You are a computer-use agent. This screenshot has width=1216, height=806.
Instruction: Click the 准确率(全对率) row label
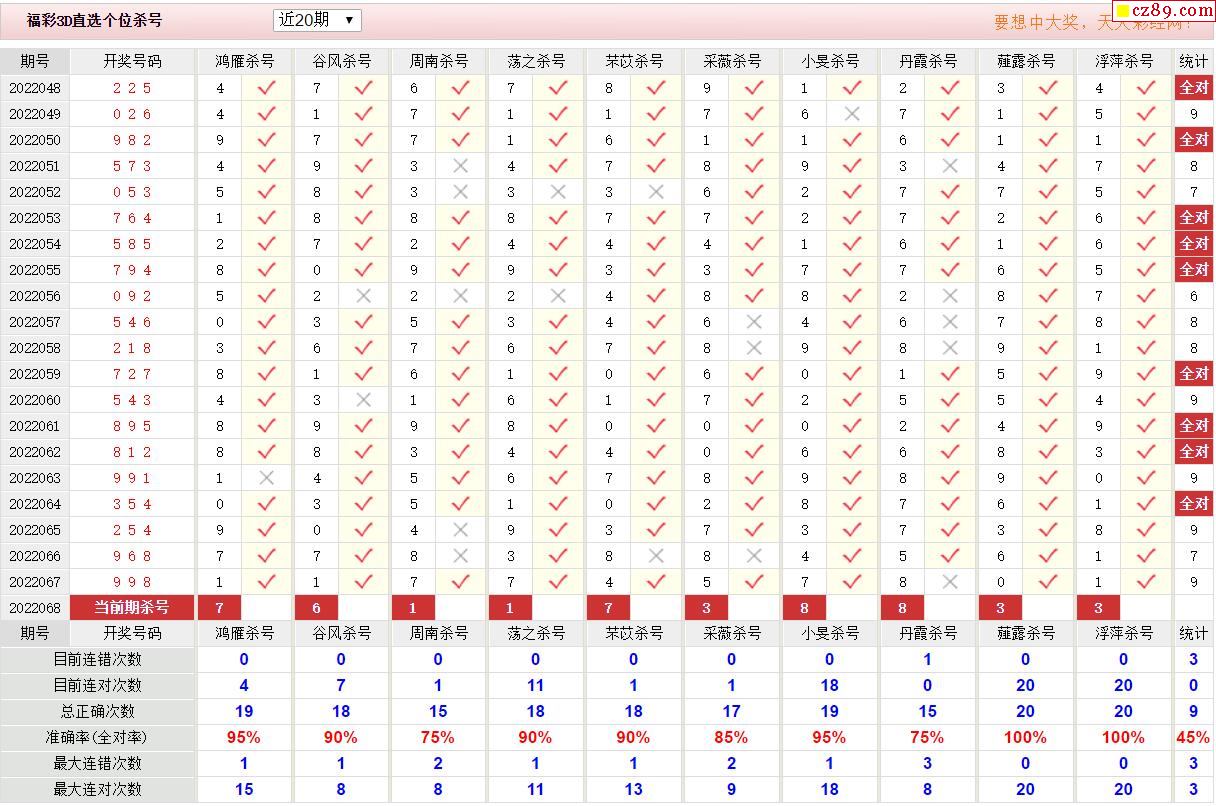[x=97, y=738]
